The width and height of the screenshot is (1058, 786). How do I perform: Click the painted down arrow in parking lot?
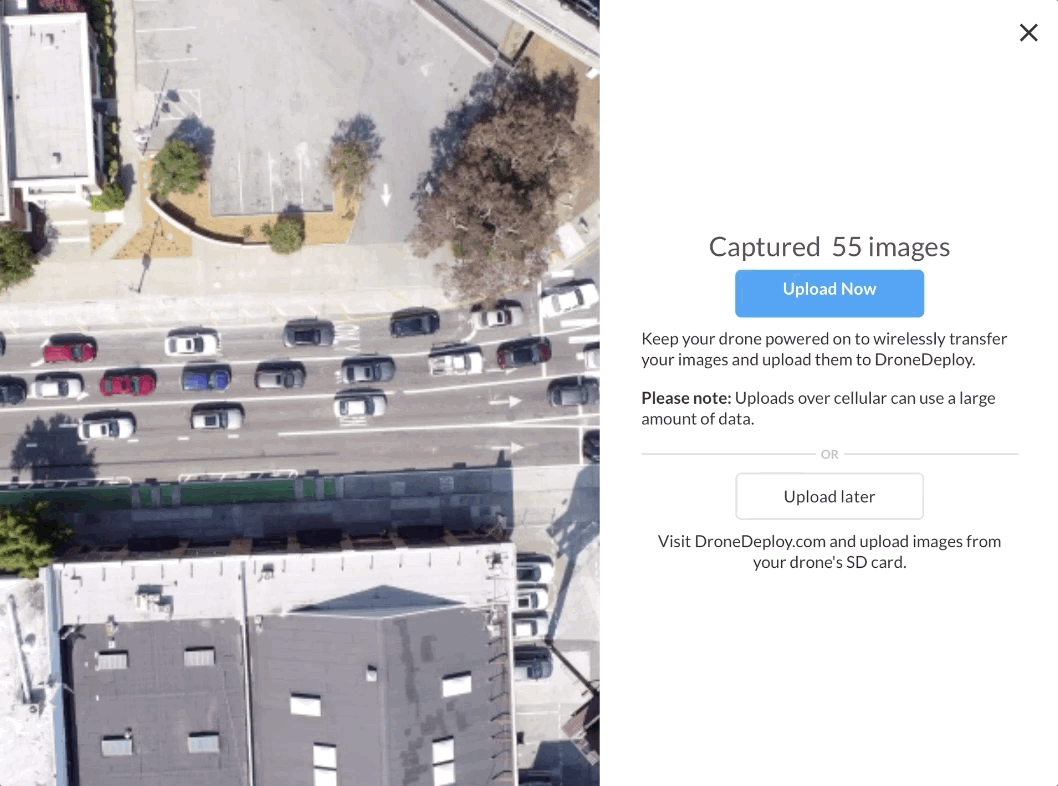(x=386, y=194)
